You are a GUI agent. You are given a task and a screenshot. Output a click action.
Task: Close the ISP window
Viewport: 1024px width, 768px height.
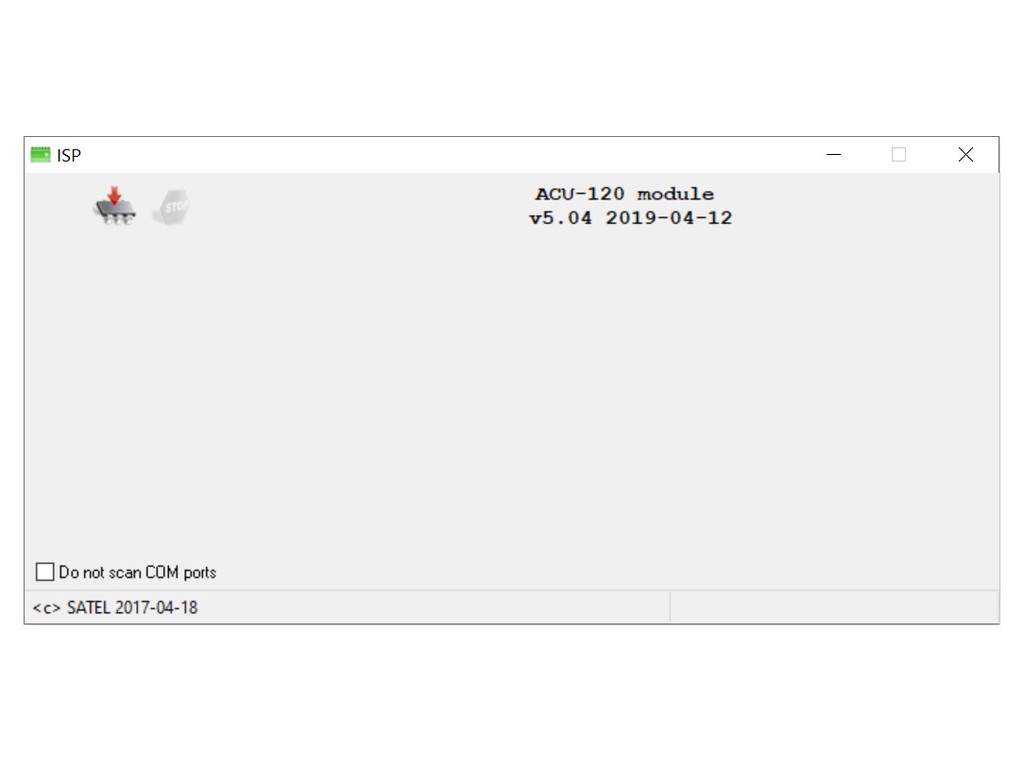pos(965,155)
